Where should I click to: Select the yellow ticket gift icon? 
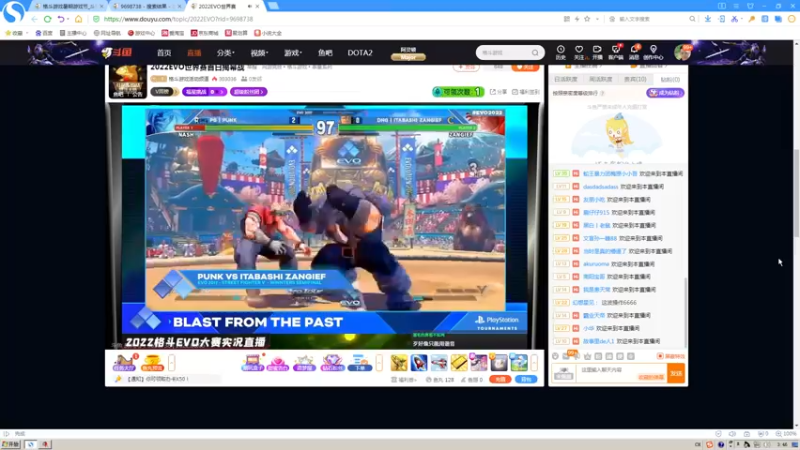pos(459,363)
